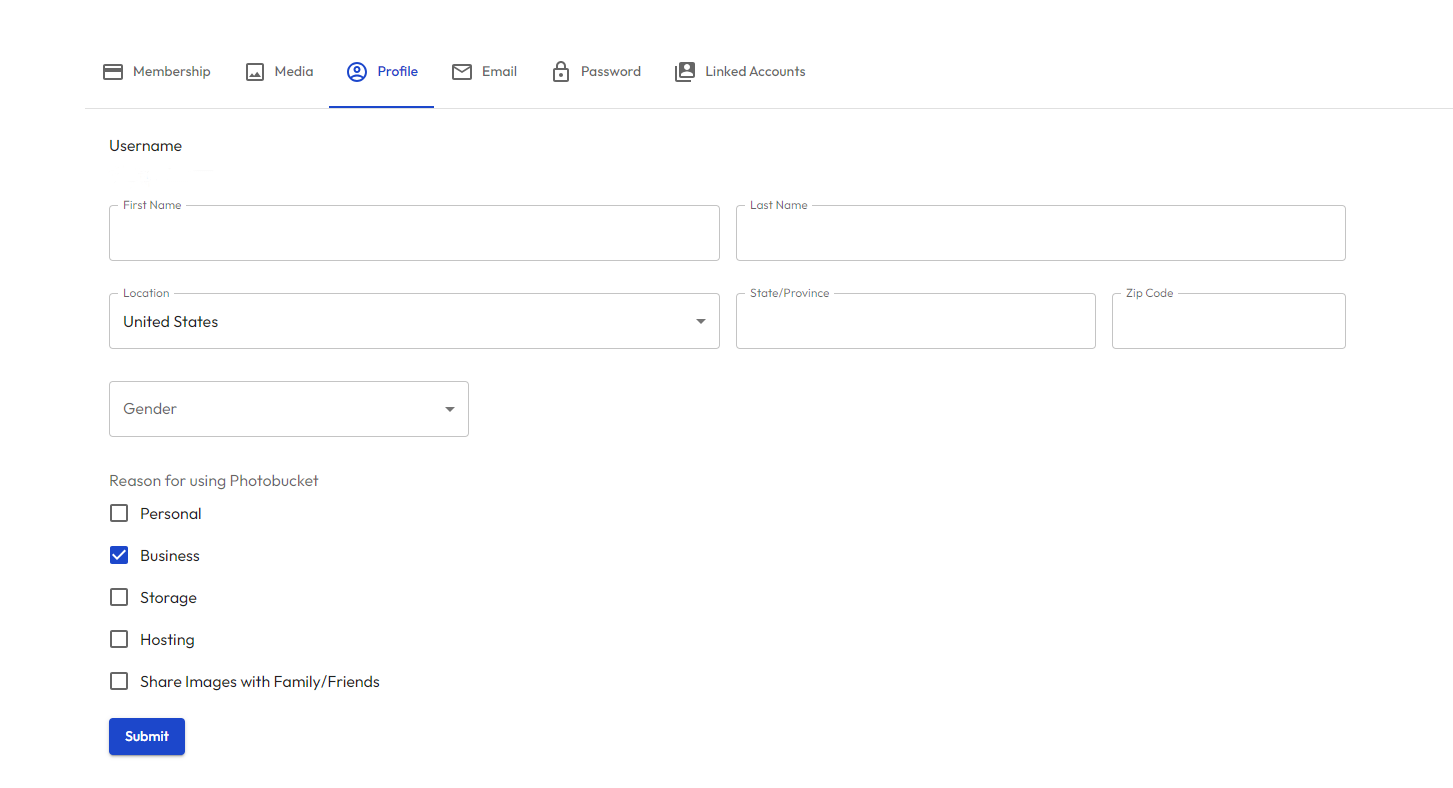
Task: Expand the Gender dropdown
Action: [x=449, y=409]
